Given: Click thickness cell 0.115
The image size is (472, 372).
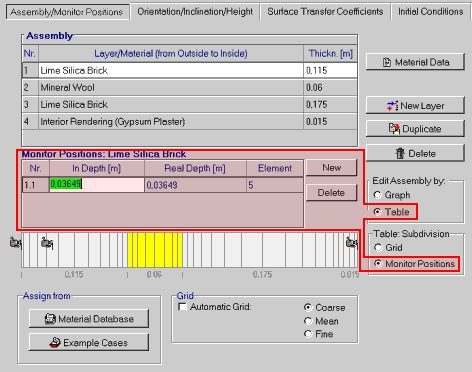Looking at the screenshot, I should click(x=330, y=70).
